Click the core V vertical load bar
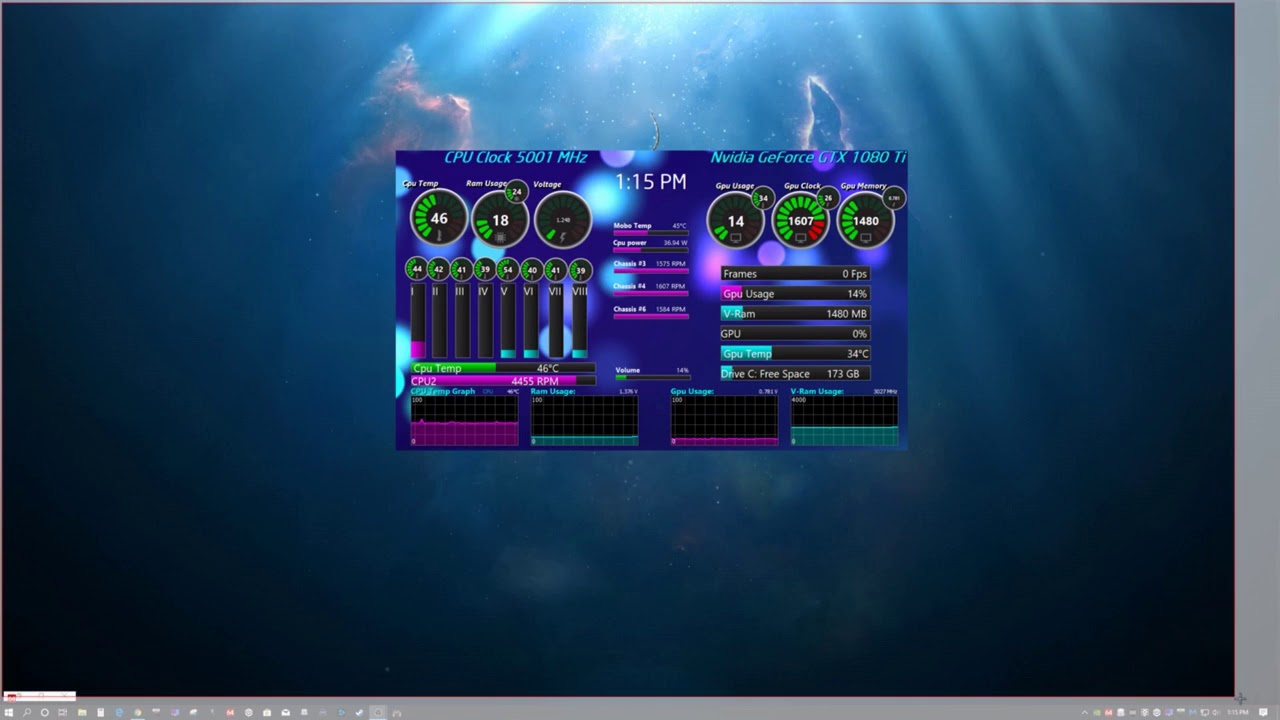Screen dimensions: 1280x720 508,321
